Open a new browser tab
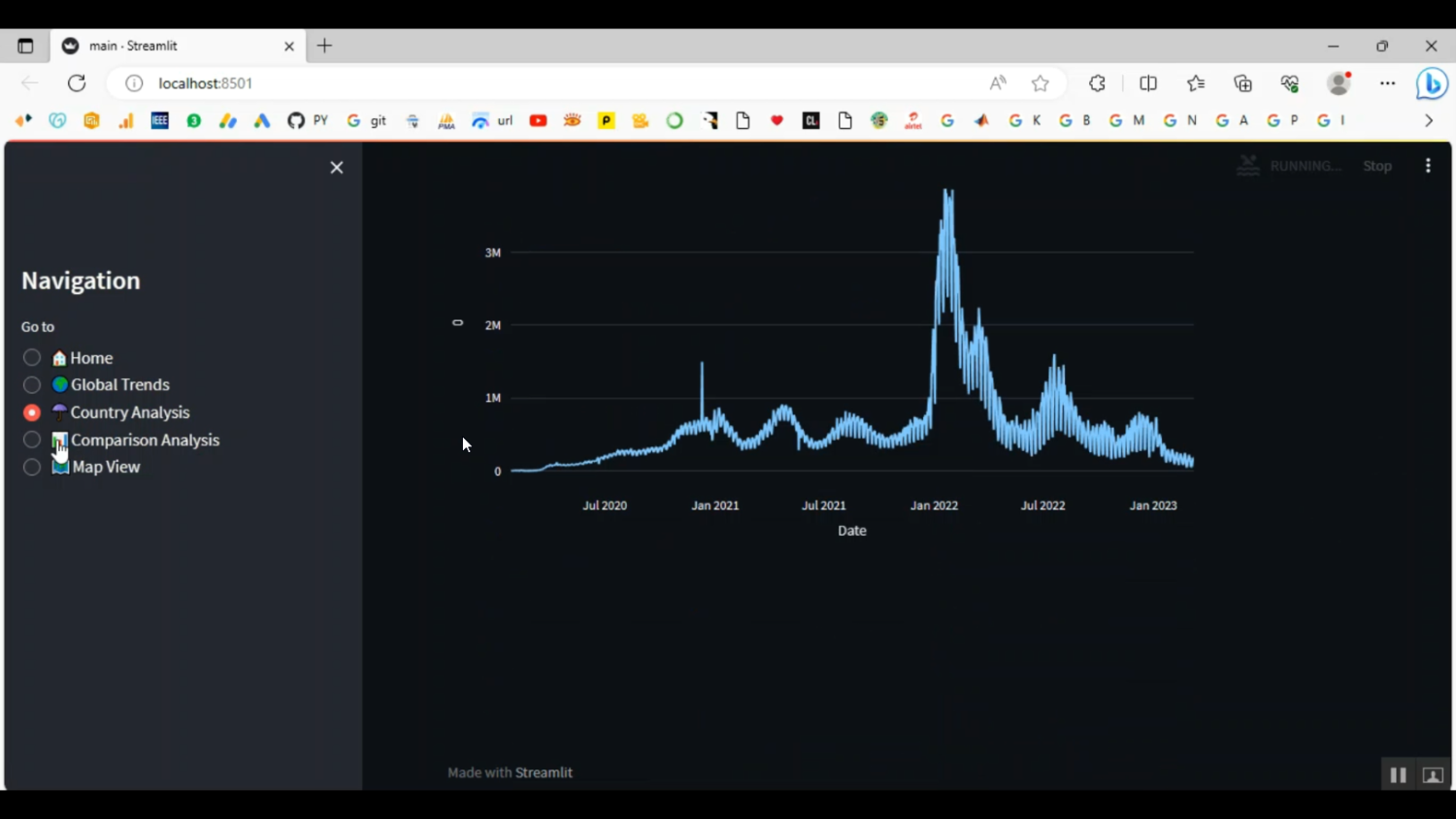The image size is (1456, 819). pos(324,46)
